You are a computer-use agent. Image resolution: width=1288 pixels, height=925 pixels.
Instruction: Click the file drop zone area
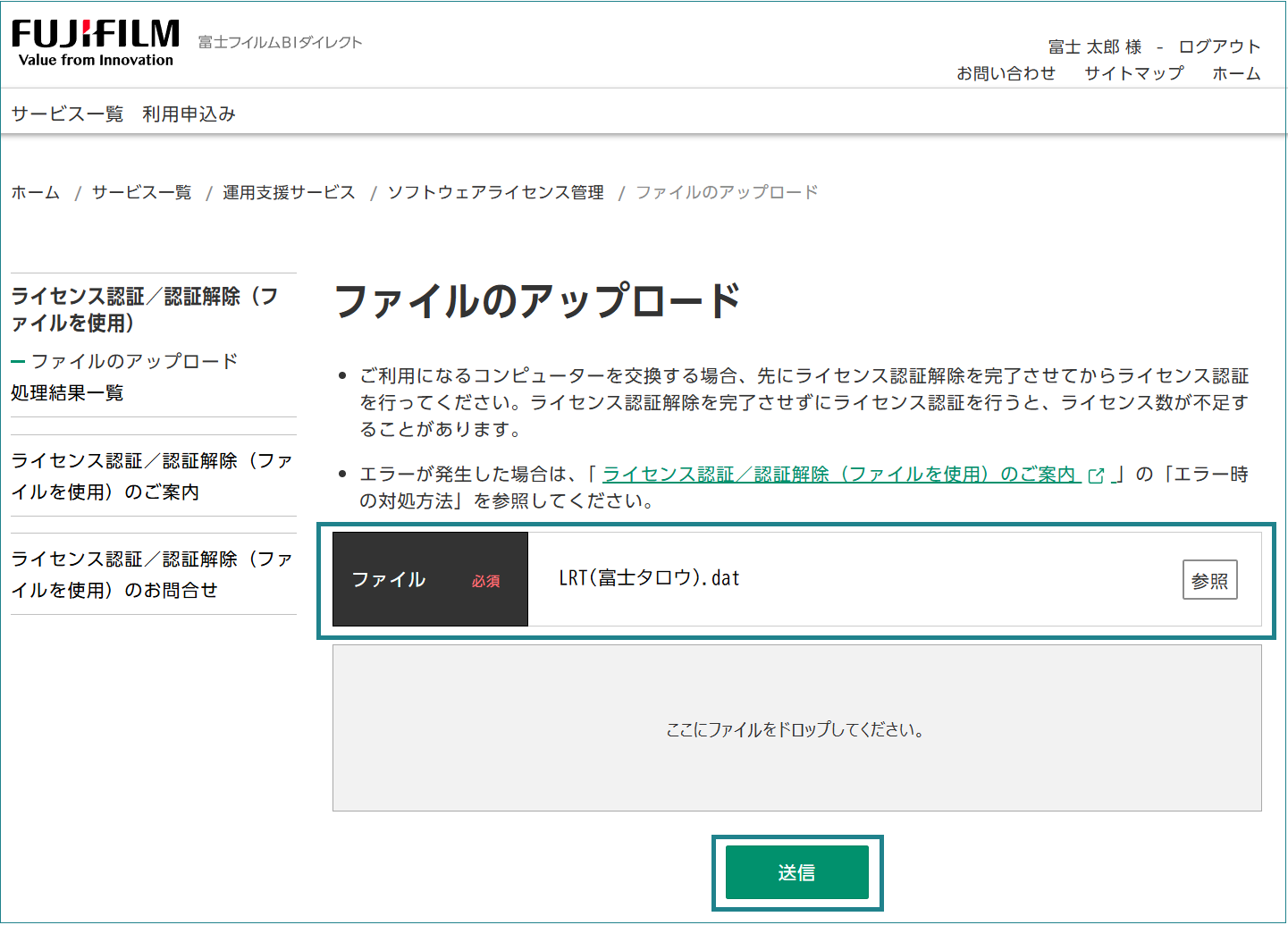pos(796,728)
